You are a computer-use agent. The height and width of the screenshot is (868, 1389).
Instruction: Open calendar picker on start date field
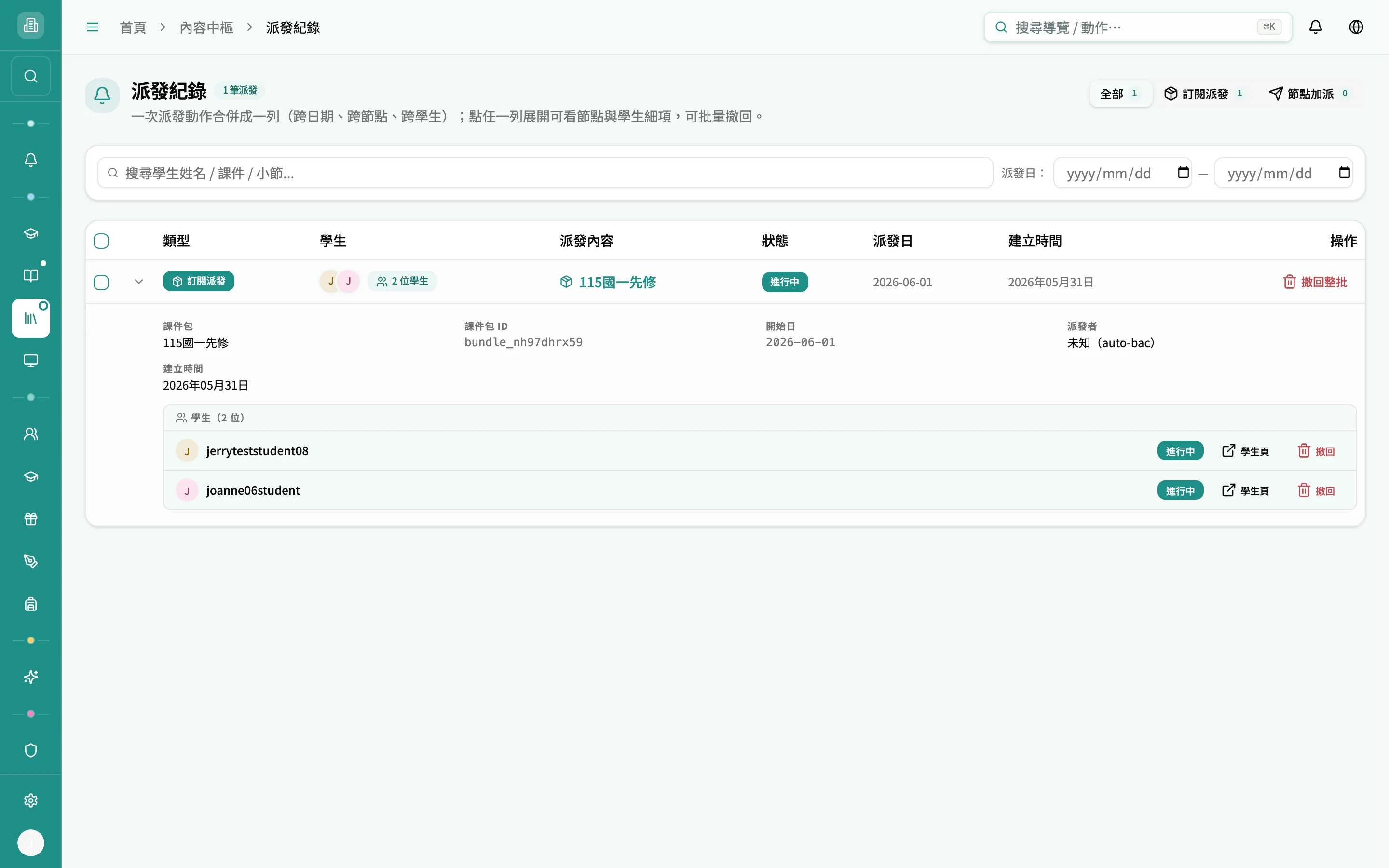tap(1184, 173)
